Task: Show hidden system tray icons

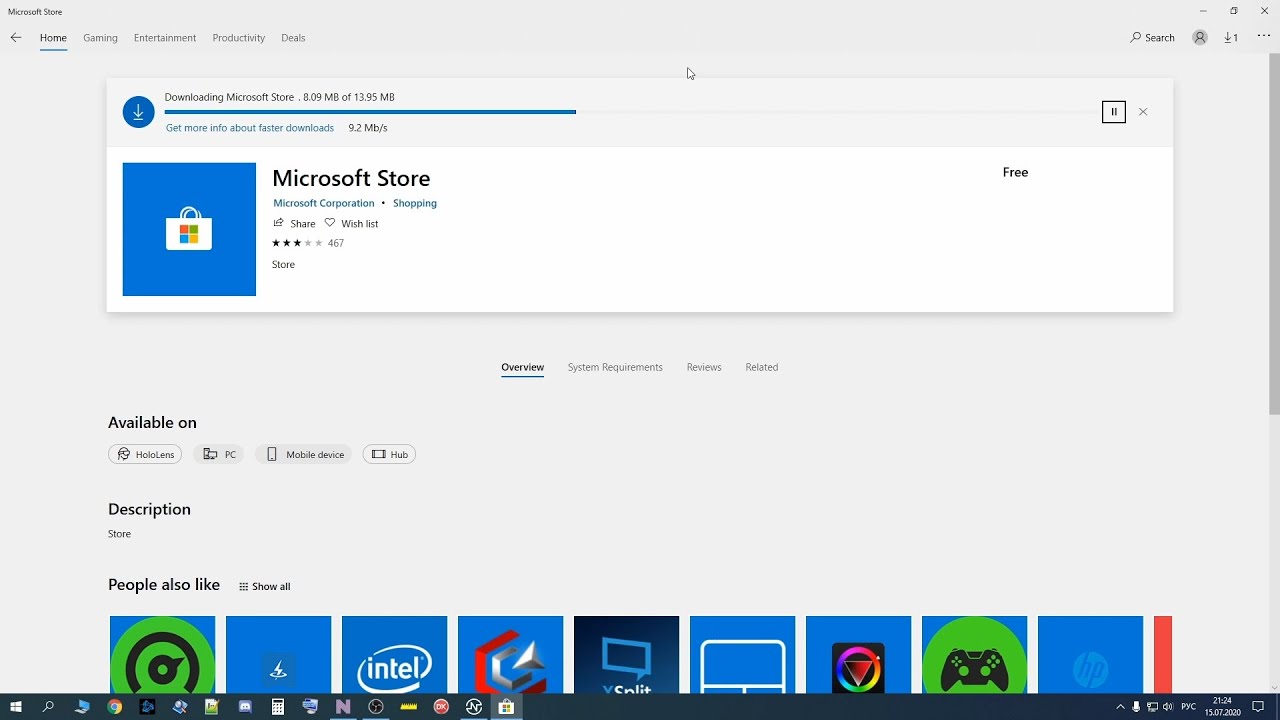Action: coord(1120,707)
